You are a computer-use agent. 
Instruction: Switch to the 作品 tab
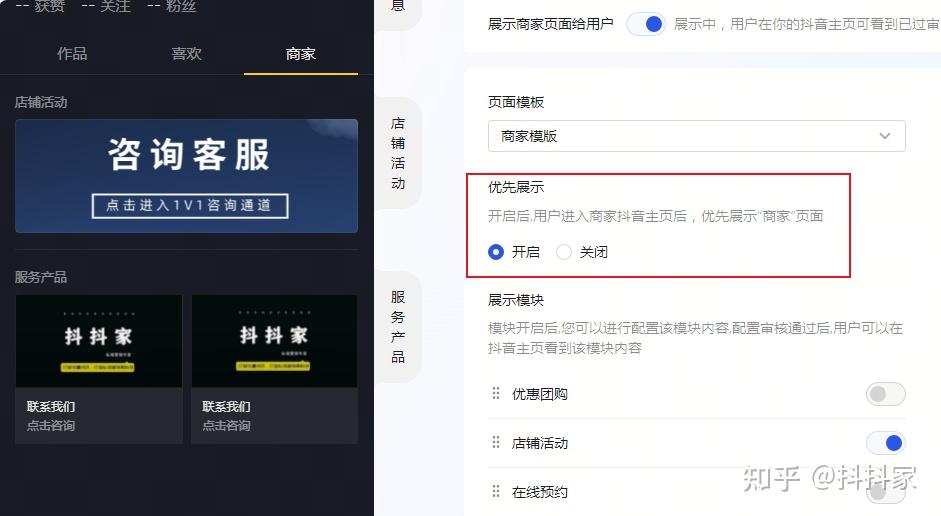(x=72, y=54)
